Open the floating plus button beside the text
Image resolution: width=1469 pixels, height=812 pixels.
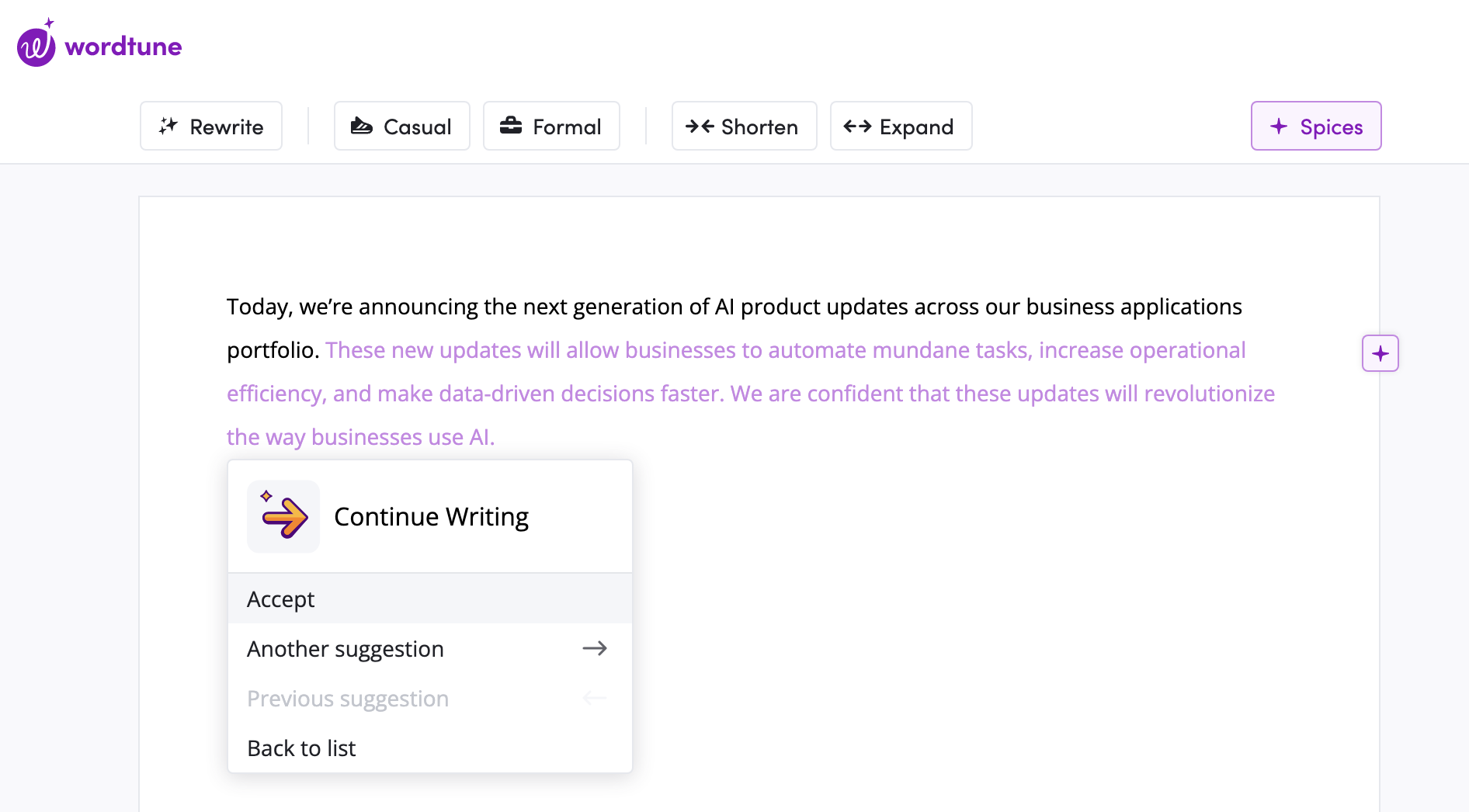pyautogui.click(x=1380, y=353)
